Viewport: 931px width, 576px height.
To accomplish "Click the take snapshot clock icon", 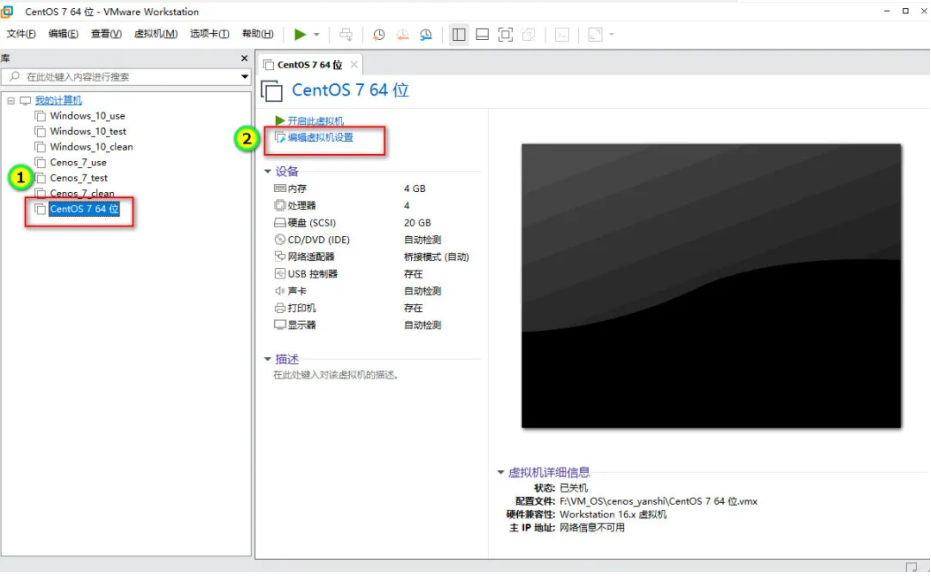I will point(378,33).
